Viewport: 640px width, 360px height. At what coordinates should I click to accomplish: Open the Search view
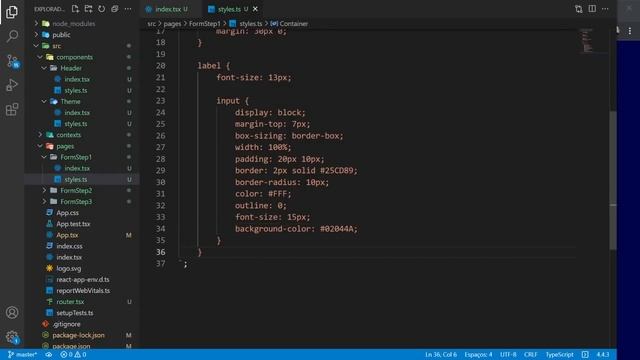(12, 36)
